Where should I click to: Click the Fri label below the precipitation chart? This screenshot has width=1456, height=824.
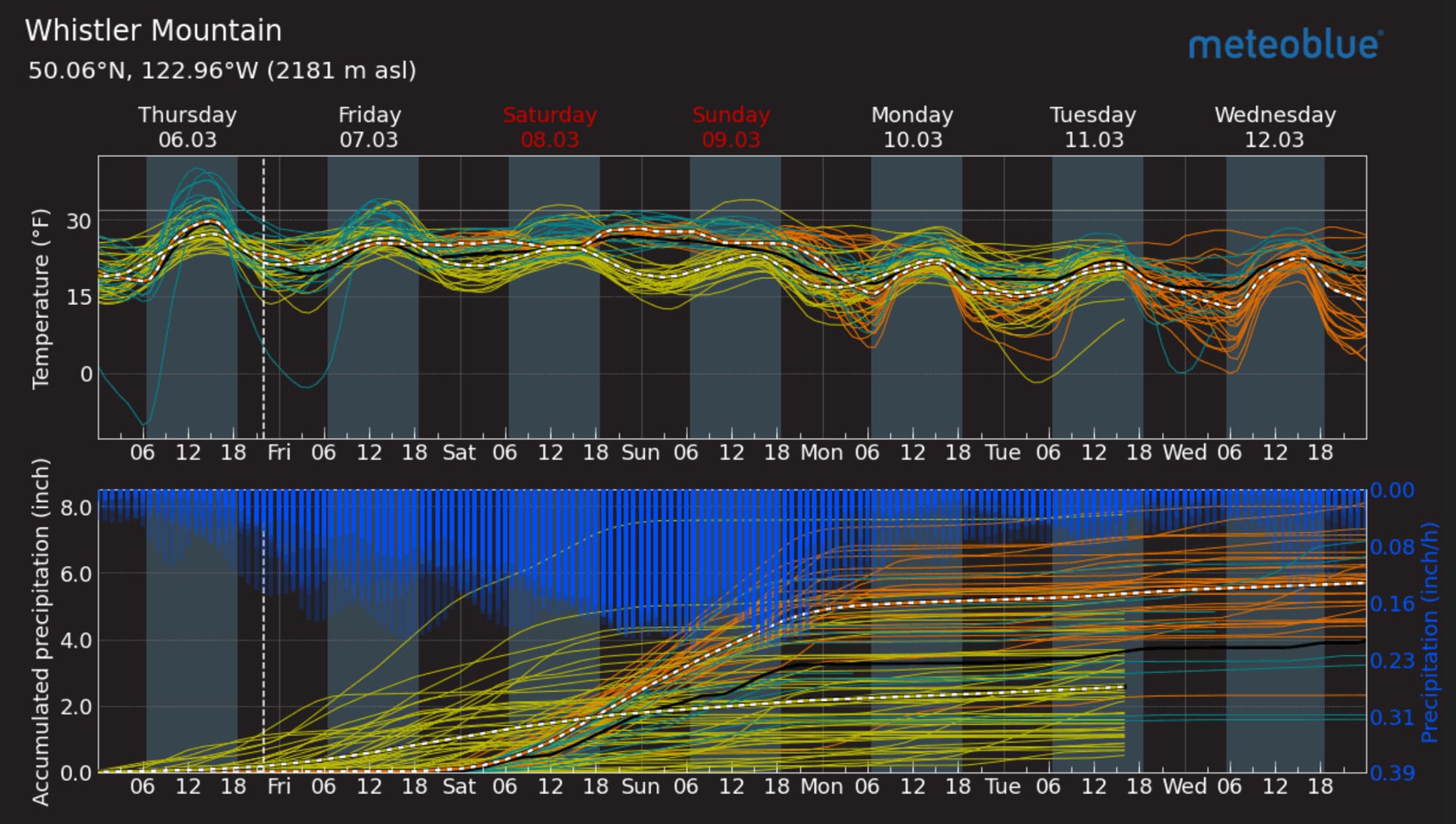tap(279, 787)
